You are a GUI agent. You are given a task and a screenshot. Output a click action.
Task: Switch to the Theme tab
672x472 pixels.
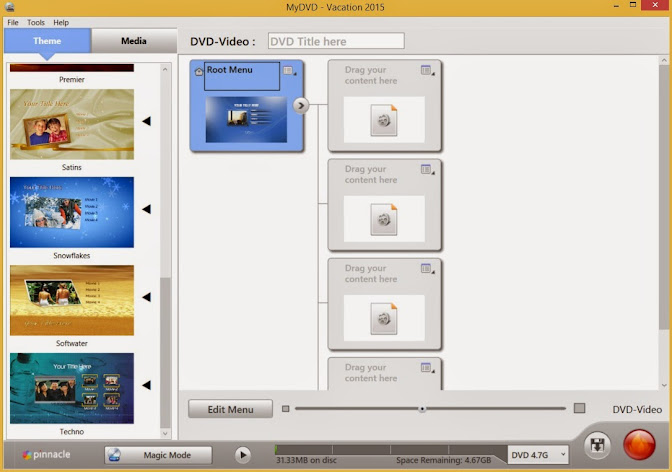coord(47,41)
